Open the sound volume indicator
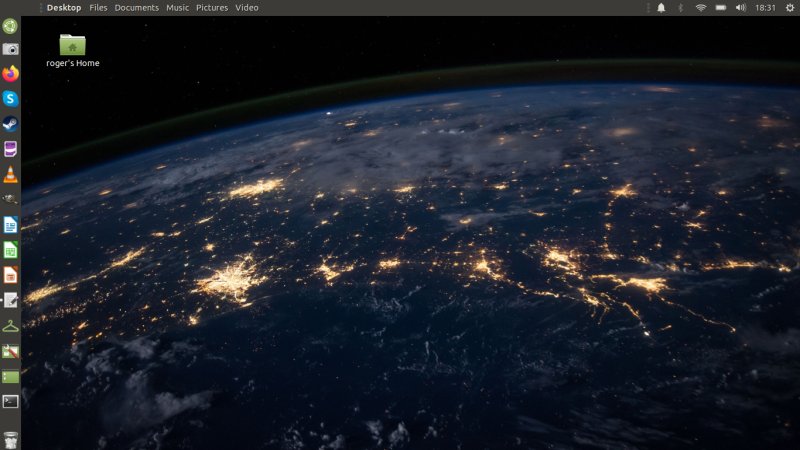 741,8
